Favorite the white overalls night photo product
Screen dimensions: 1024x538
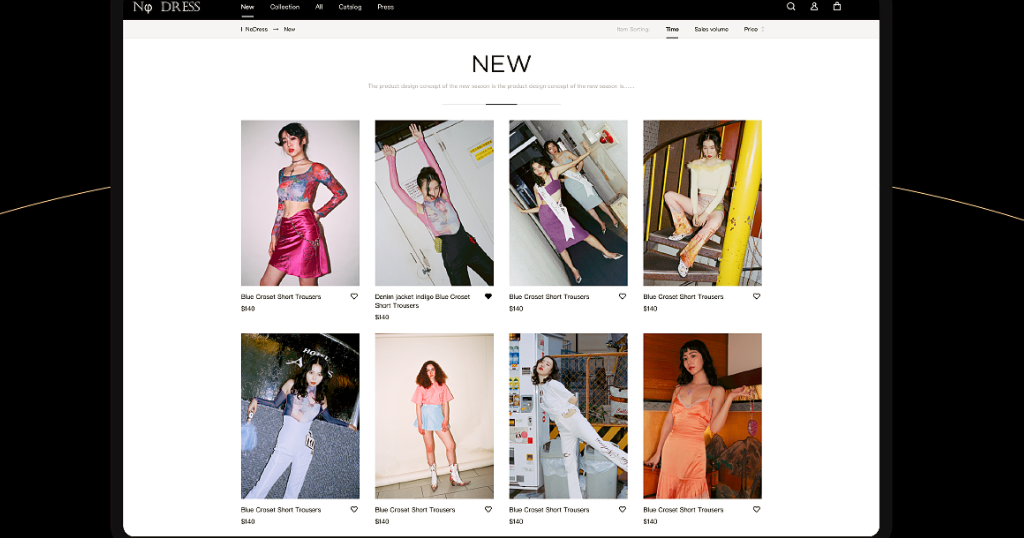[x=354, y=510]
